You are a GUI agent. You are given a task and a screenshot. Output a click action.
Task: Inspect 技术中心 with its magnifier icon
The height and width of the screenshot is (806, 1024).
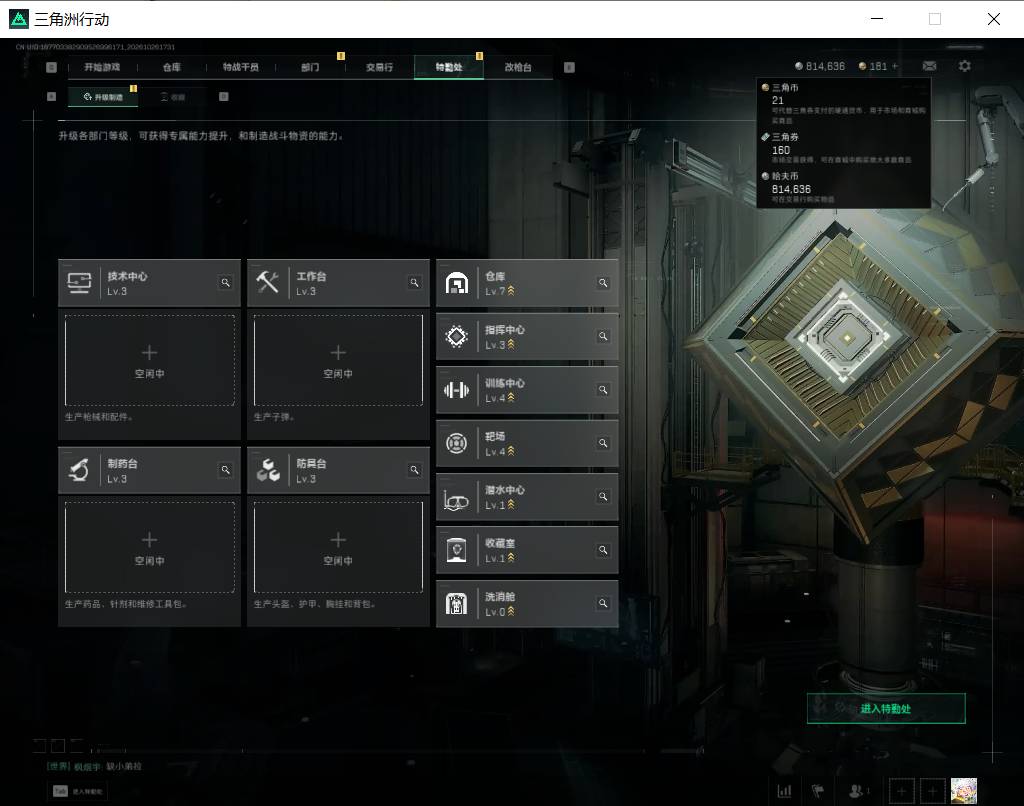click(225, 283)
